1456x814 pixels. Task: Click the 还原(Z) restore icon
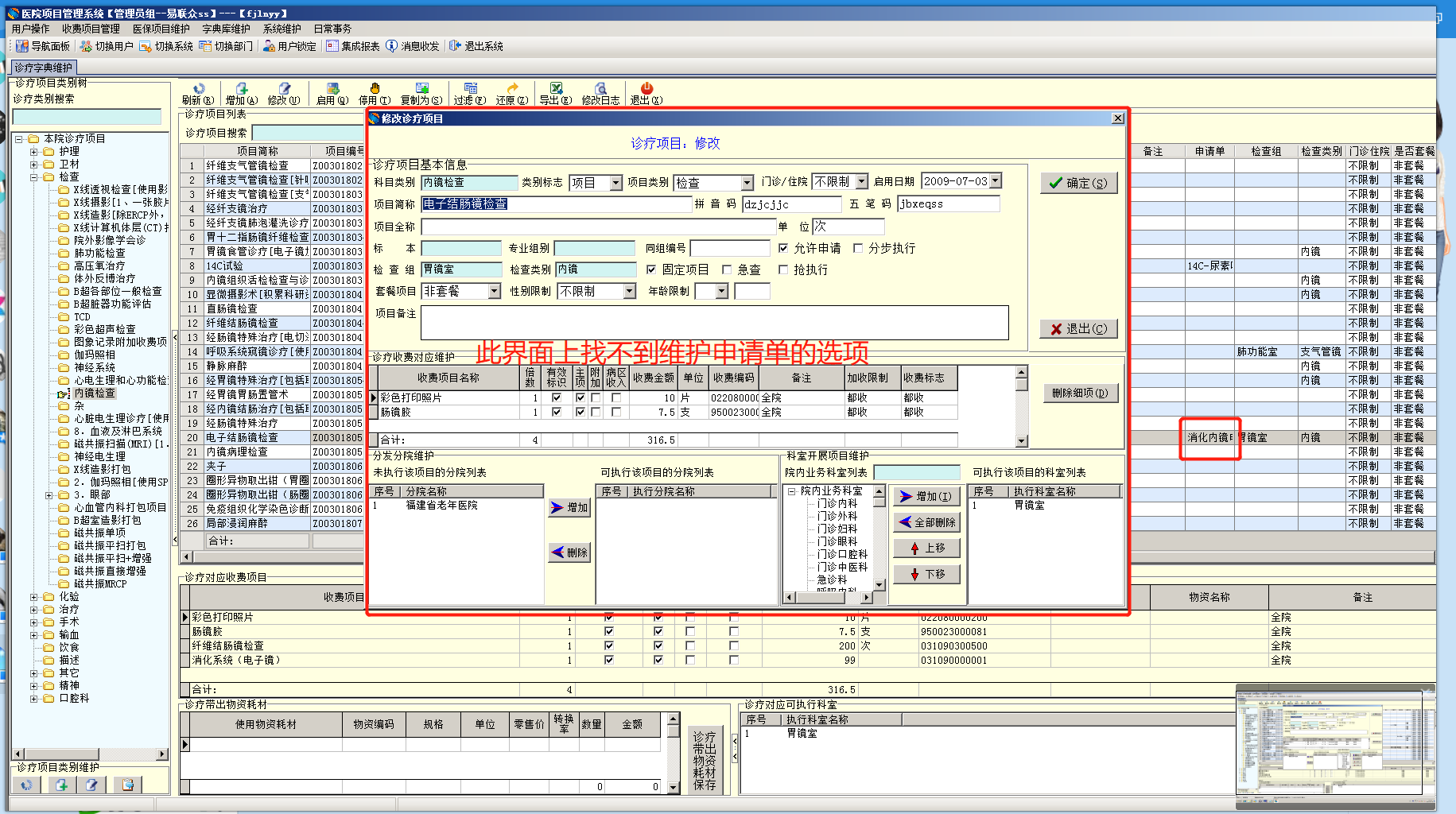(512, 88)
